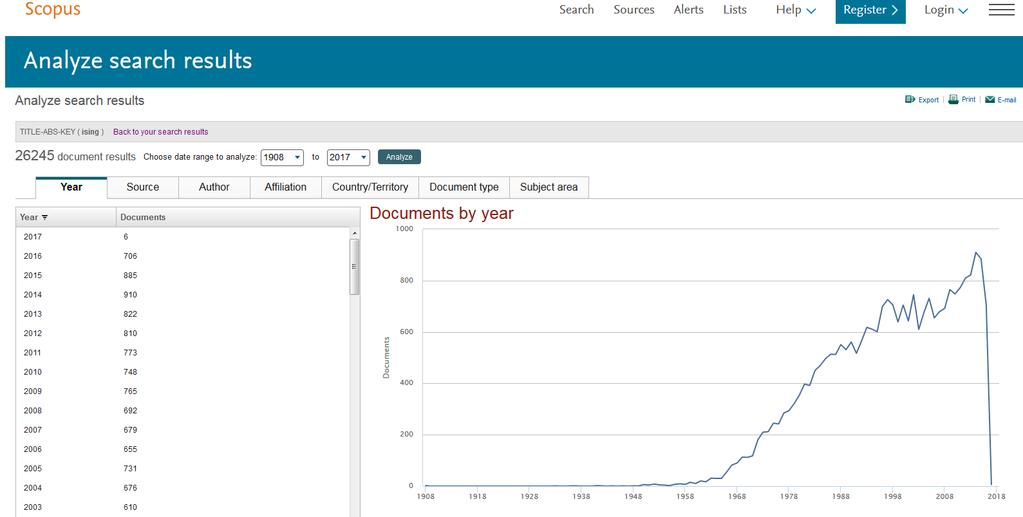Viewport: 1023px width, 517px height.
Task: Switch to the Subject area tab
Action: 549,187
